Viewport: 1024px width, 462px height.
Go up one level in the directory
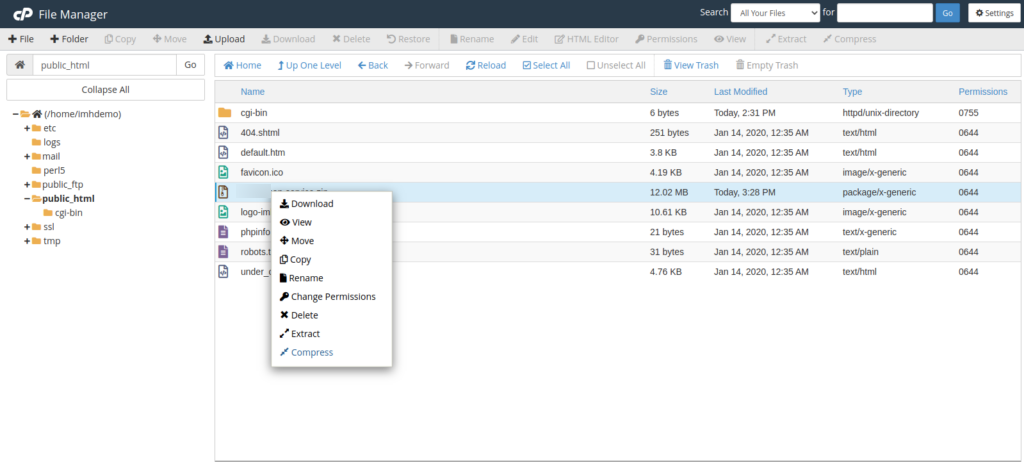(x=308, y=65)
